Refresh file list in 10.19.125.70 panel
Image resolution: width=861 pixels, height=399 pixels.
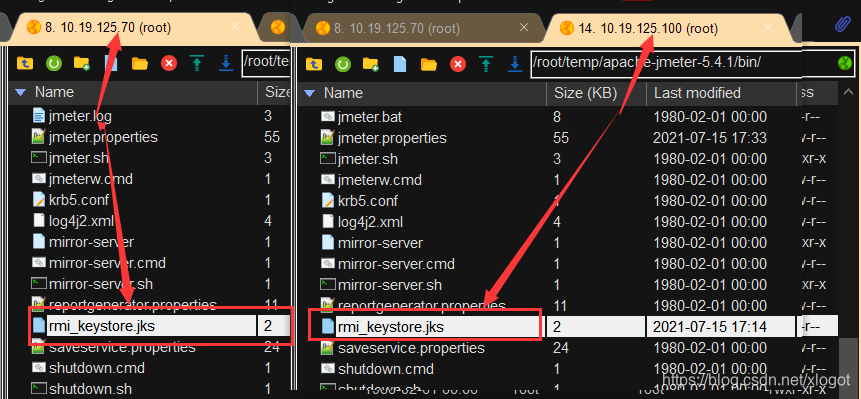(53, 63)
